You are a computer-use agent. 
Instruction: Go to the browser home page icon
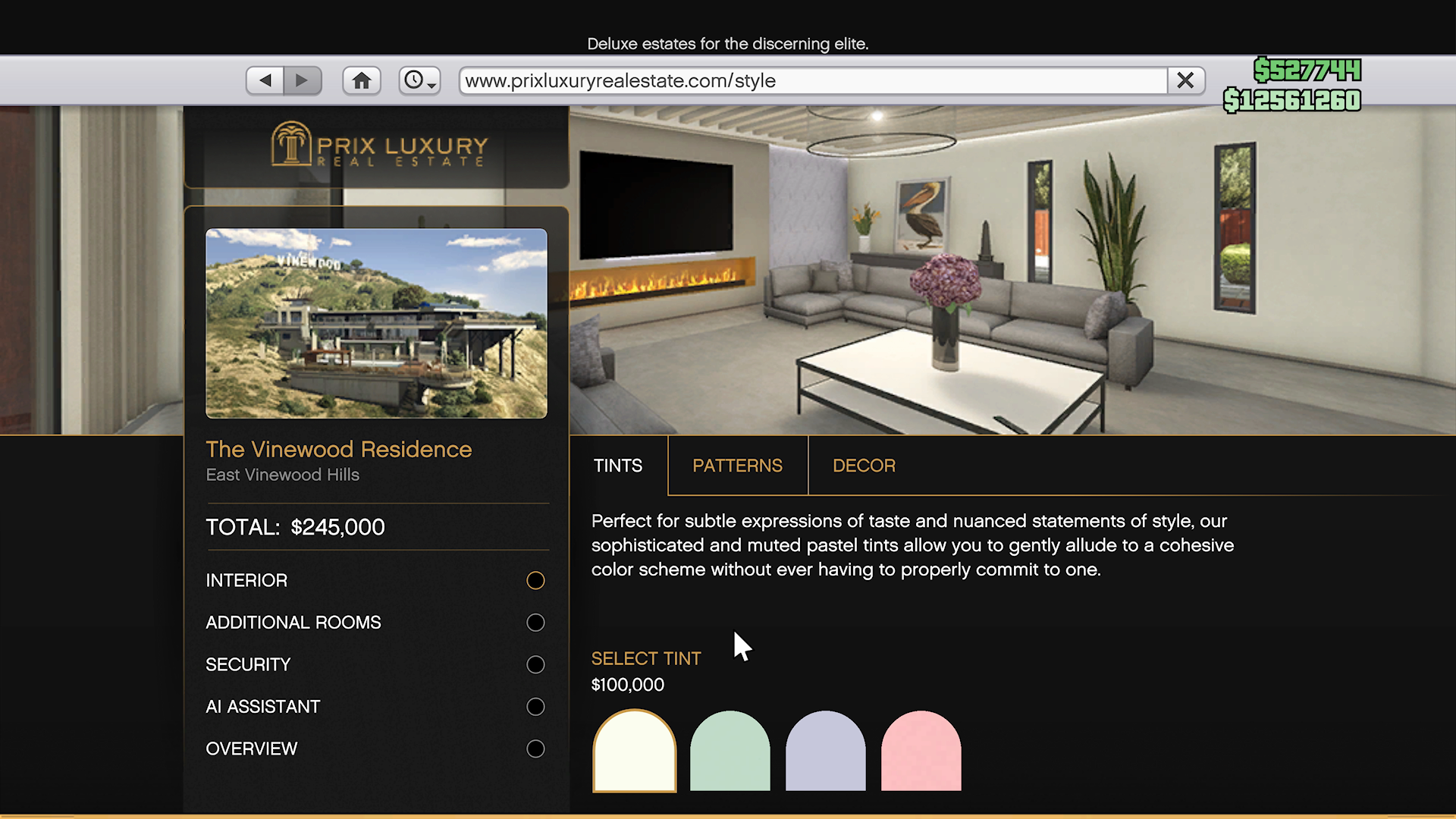click(x=362, y=80)
